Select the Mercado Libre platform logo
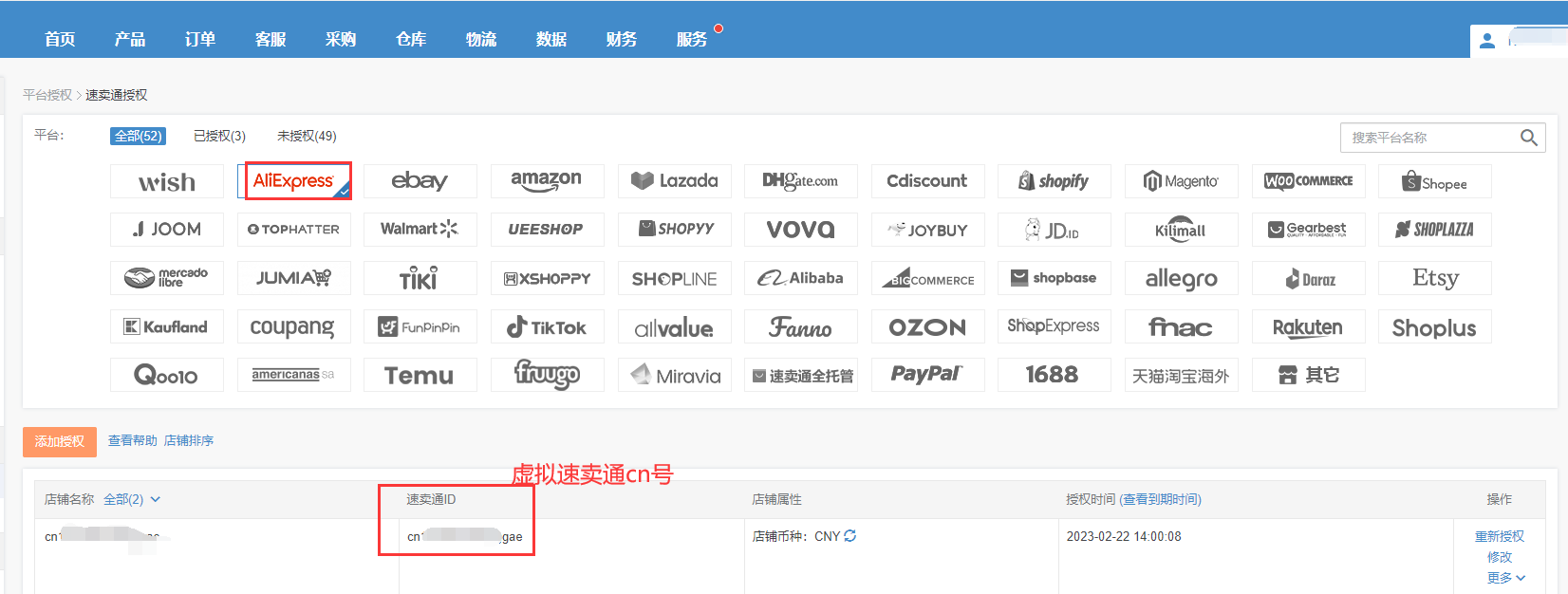The height and width of the screenshot is (594, 1568). (x=167, y=278)
